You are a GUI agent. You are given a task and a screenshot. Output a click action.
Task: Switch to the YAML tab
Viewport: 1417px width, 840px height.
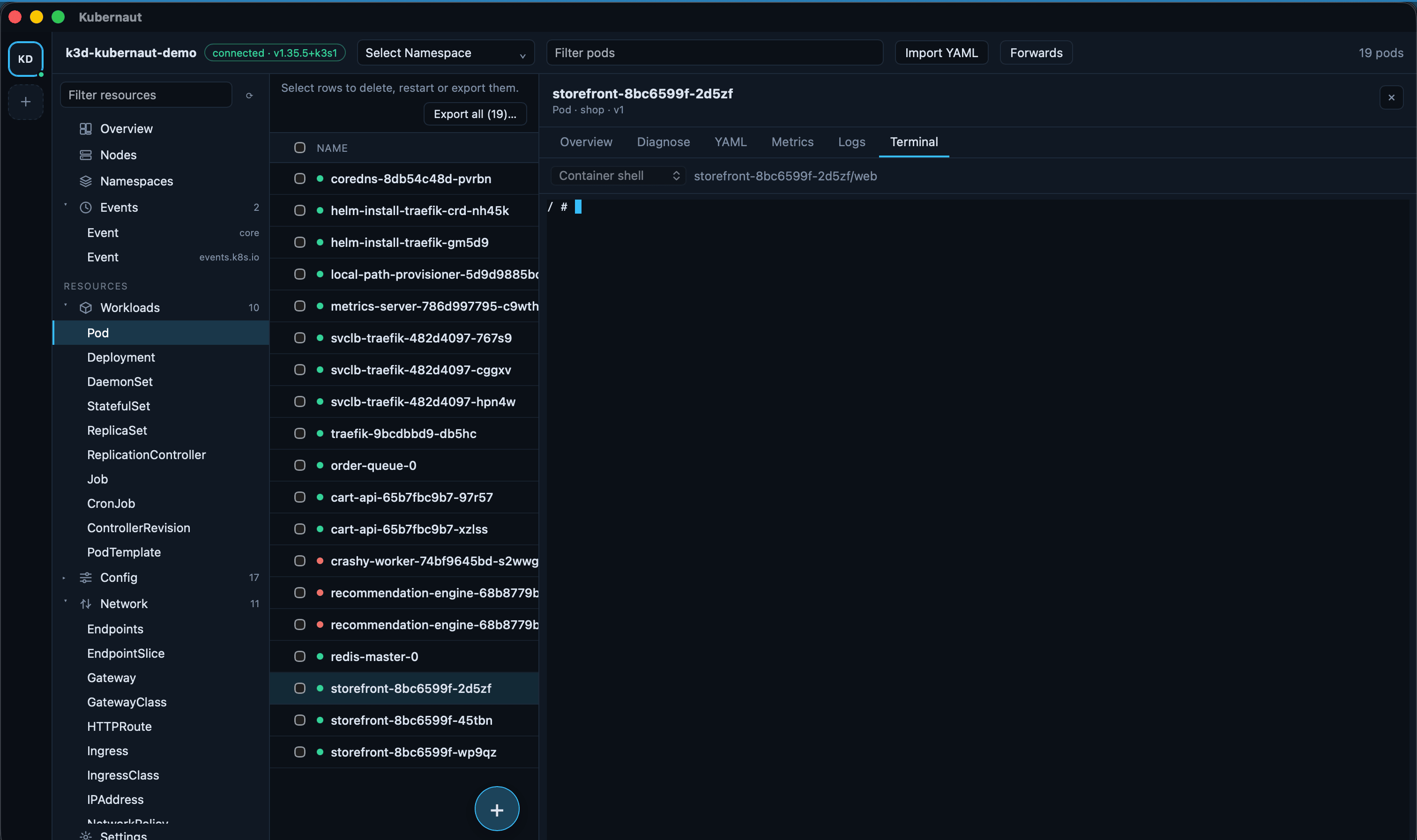[731, 142]
